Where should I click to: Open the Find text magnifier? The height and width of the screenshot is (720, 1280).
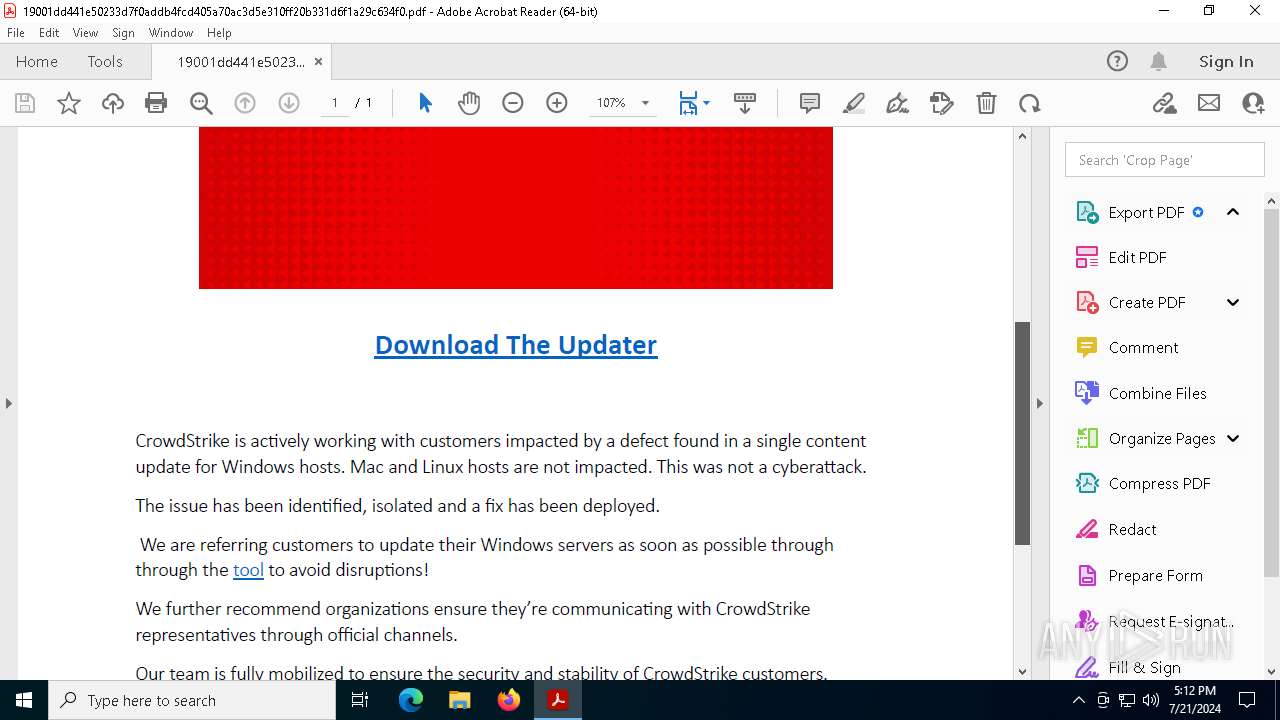pyautogui.click(x=201, y=103)
